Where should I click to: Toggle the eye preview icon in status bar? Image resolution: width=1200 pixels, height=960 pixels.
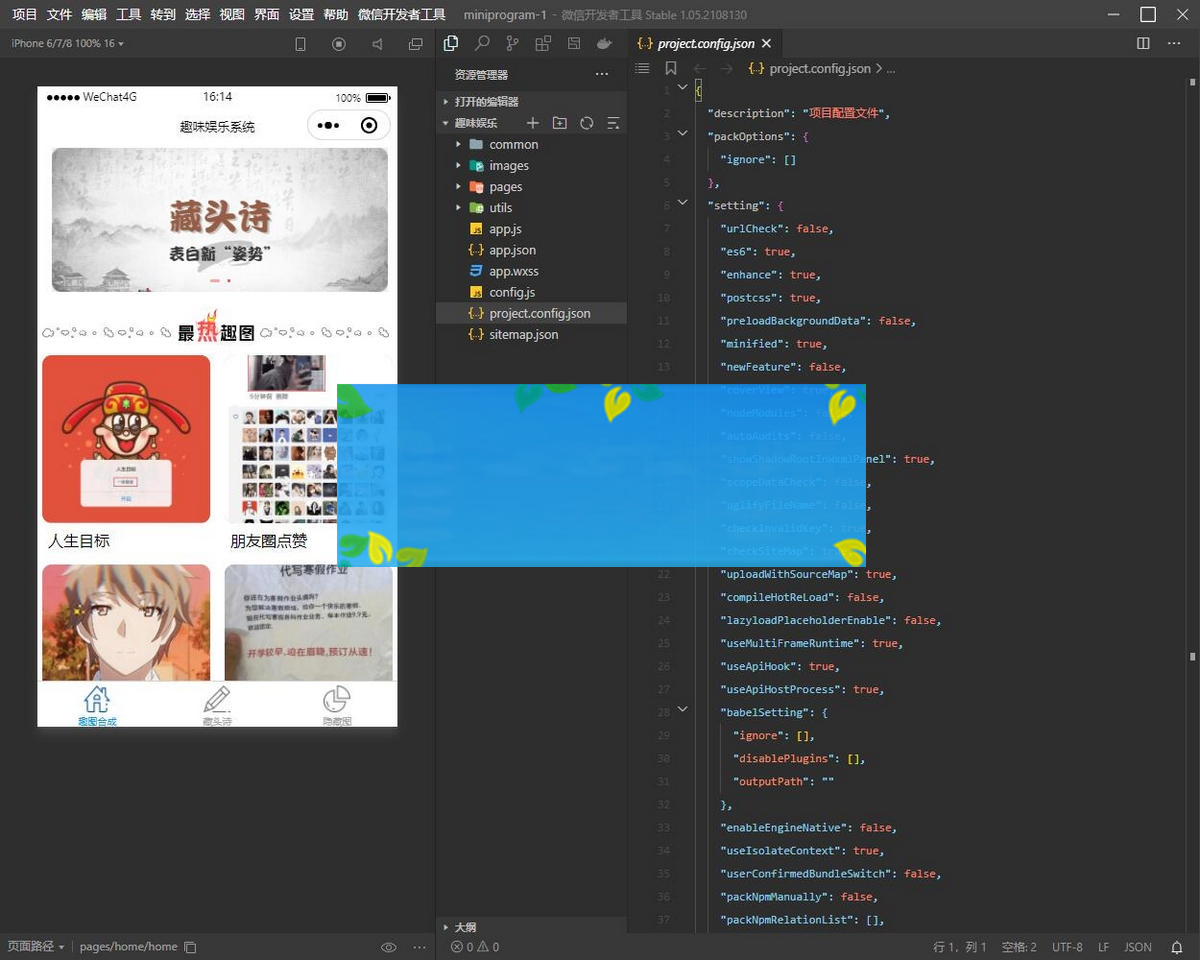[x=389, y=947]
